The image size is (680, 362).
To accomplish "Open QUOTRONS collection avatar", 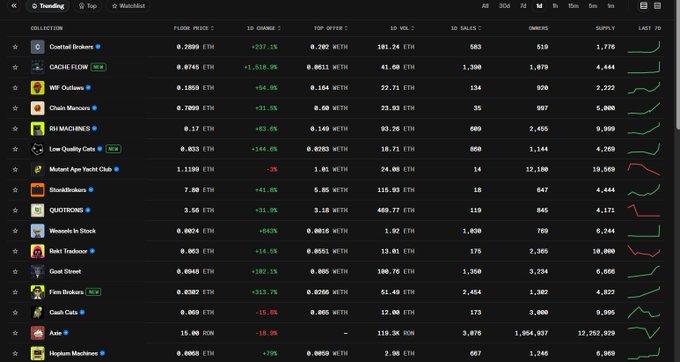I will point(38,210).
